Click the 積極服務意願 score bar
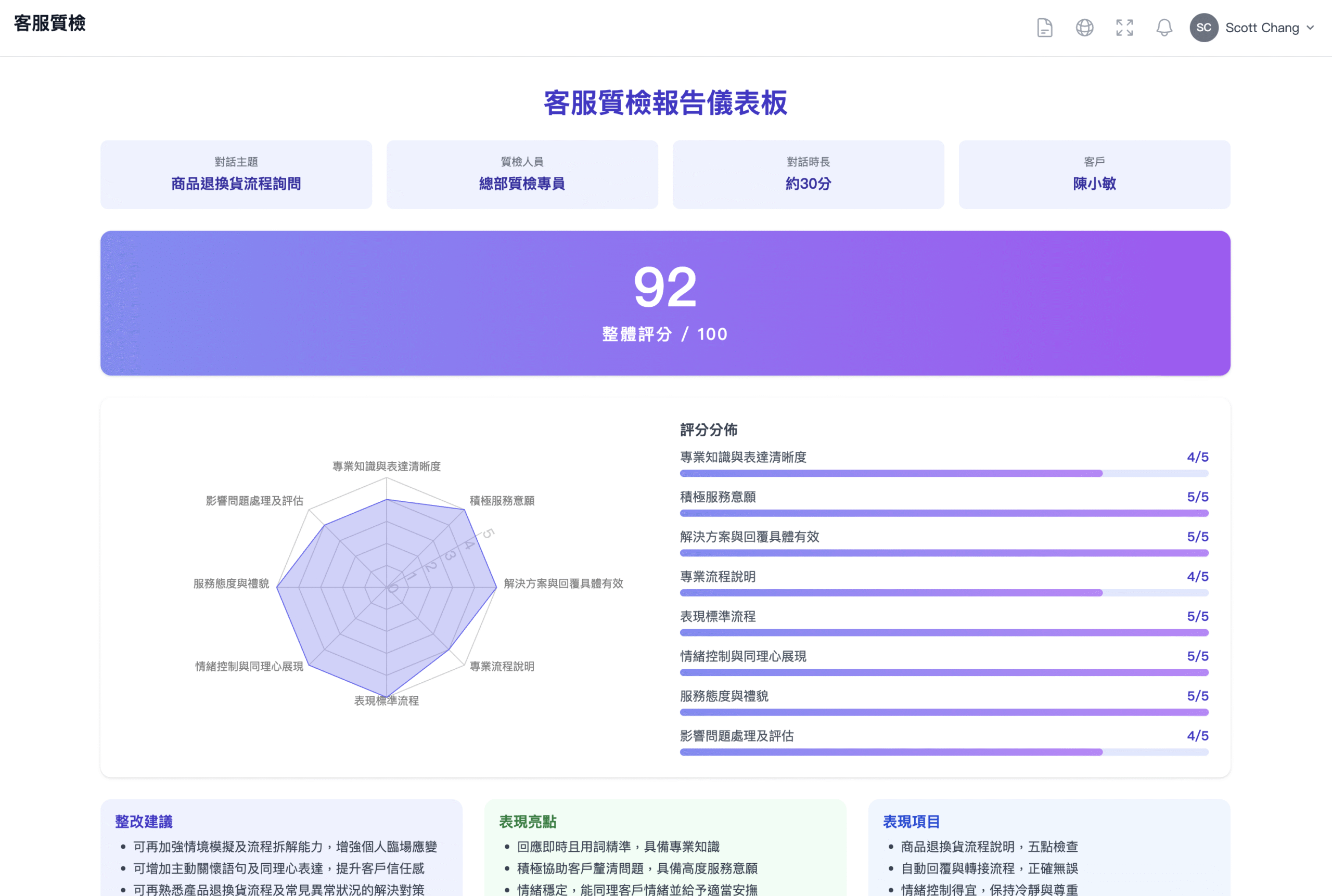This screenshot has width=1332, height=896. pyautogui.click(x=943, y=513)
